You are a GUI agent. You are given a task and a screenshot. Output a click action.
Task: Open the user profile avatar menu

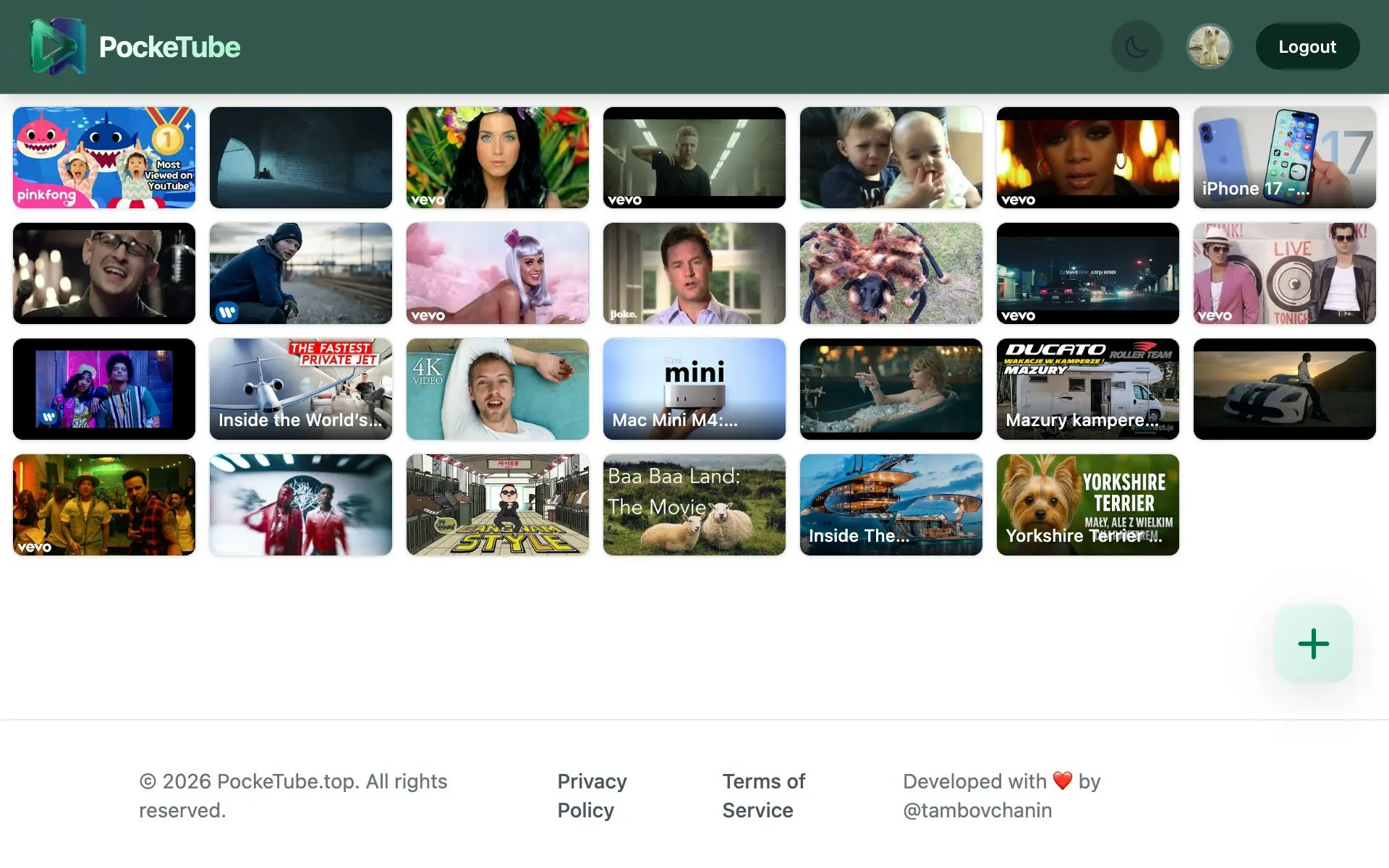1209,46
